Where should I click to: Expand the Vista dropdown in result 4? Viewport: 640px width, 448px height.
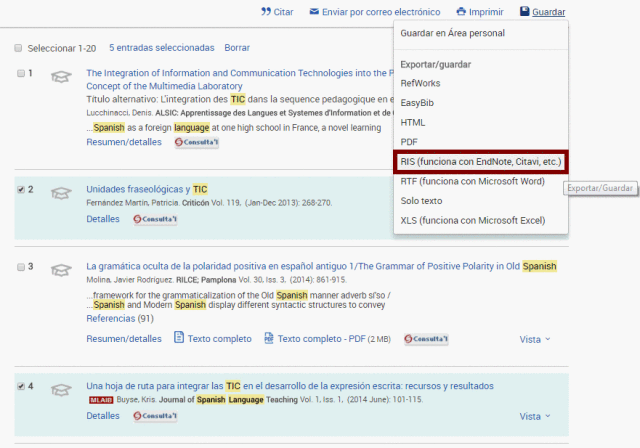tap(534, 416)
